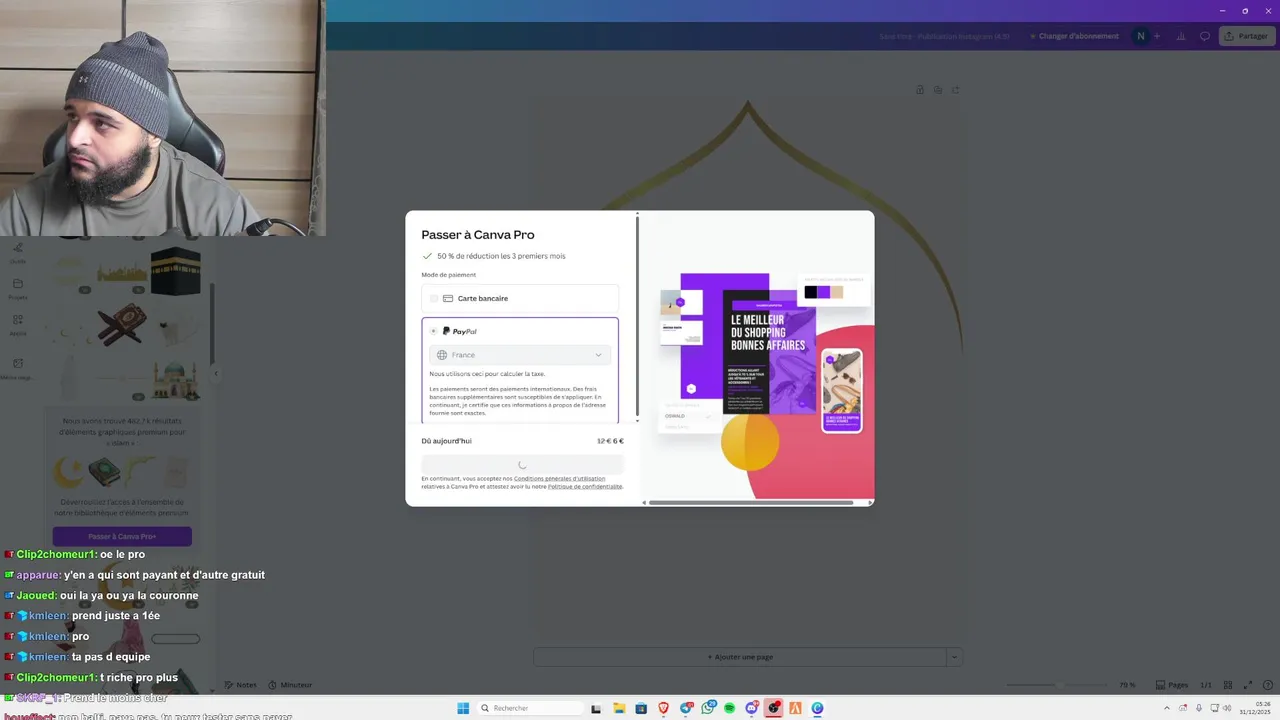
Task: Click Ajouter une page button
Action: (740, 657)
